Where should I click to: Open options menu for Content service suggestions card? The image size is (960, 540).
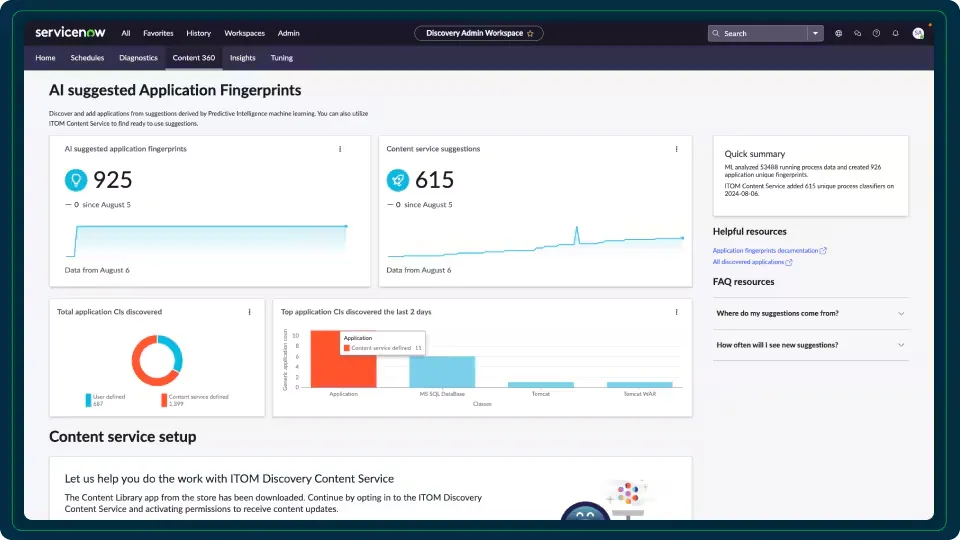point(676,149)
